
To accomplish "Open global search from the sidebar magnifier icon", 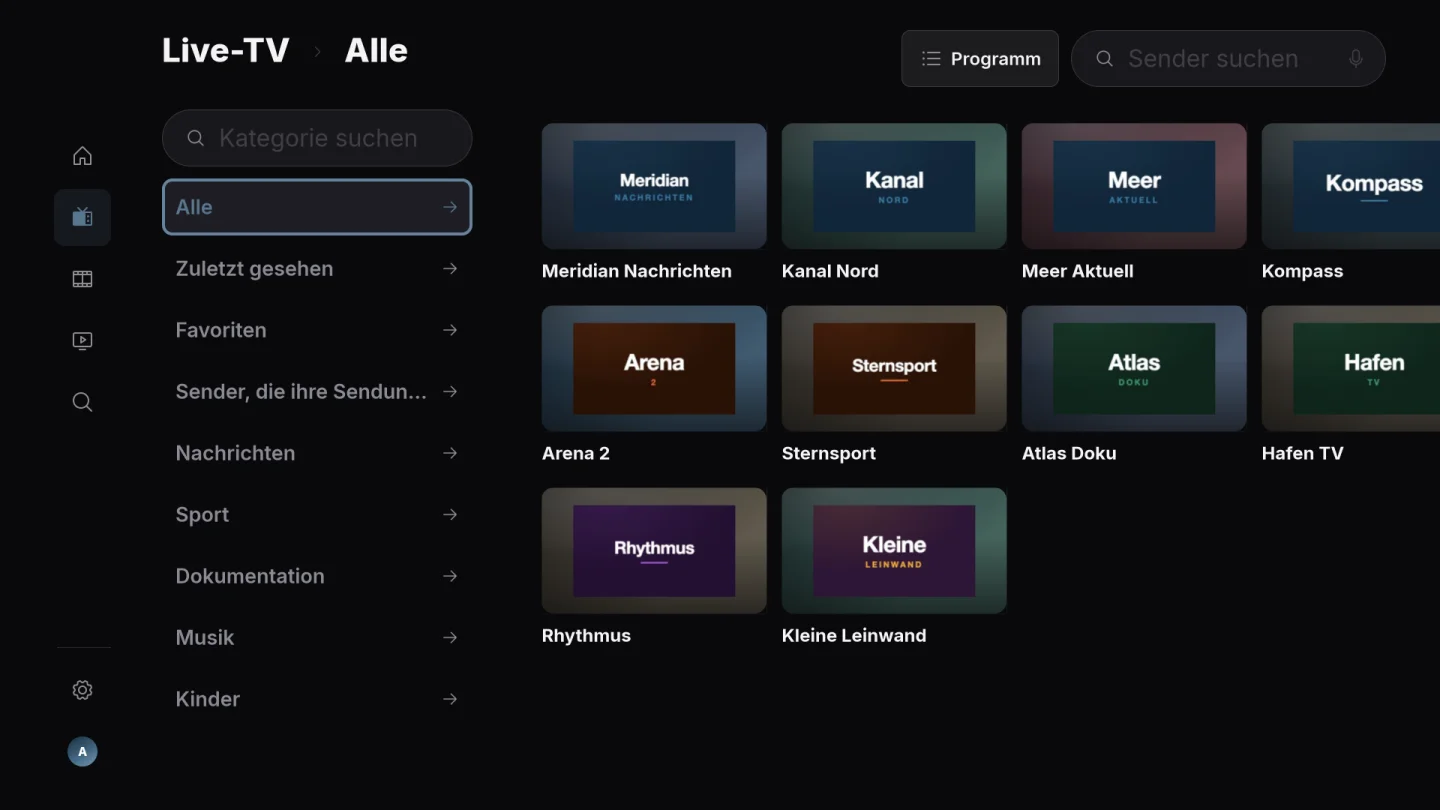I will (82, 402).
